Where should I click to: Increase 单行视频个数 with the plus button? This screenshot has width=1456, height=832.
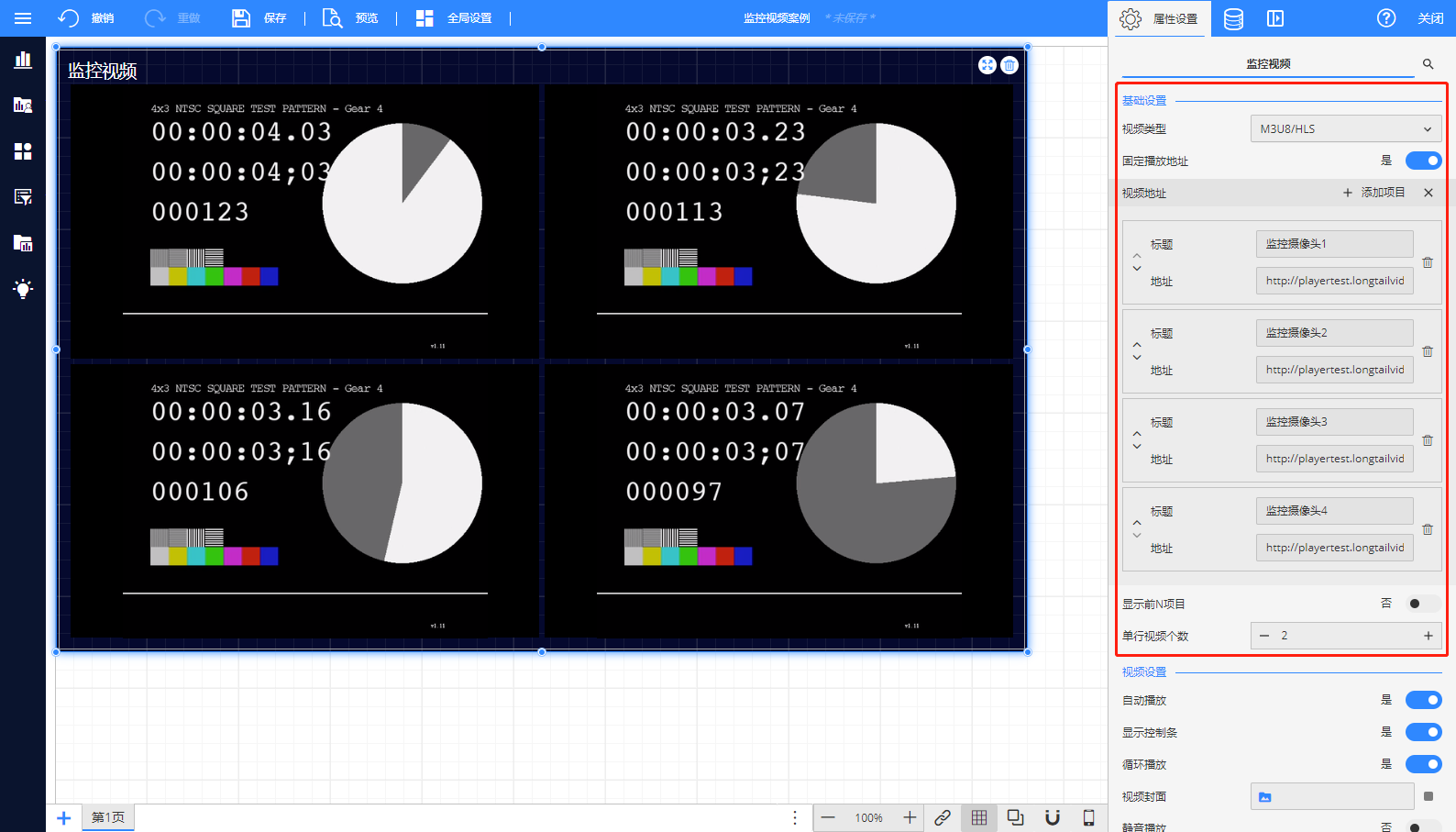(x=1428, y=636)
